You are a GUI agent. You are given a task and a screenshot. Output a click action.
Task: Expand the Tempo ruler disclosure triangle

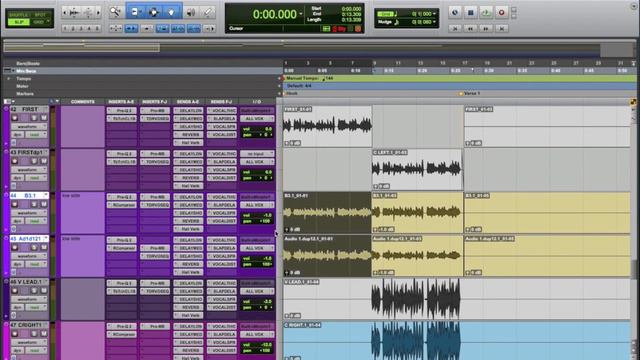(9, 78)
